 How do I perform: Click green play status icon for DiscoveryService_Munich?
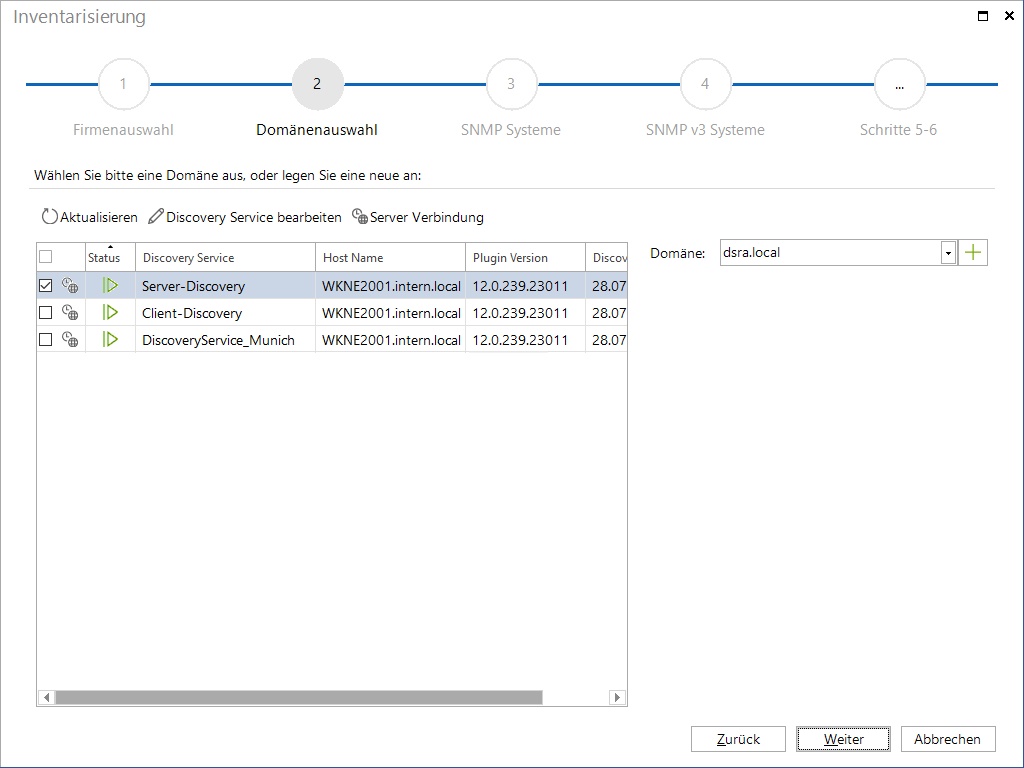110,340
